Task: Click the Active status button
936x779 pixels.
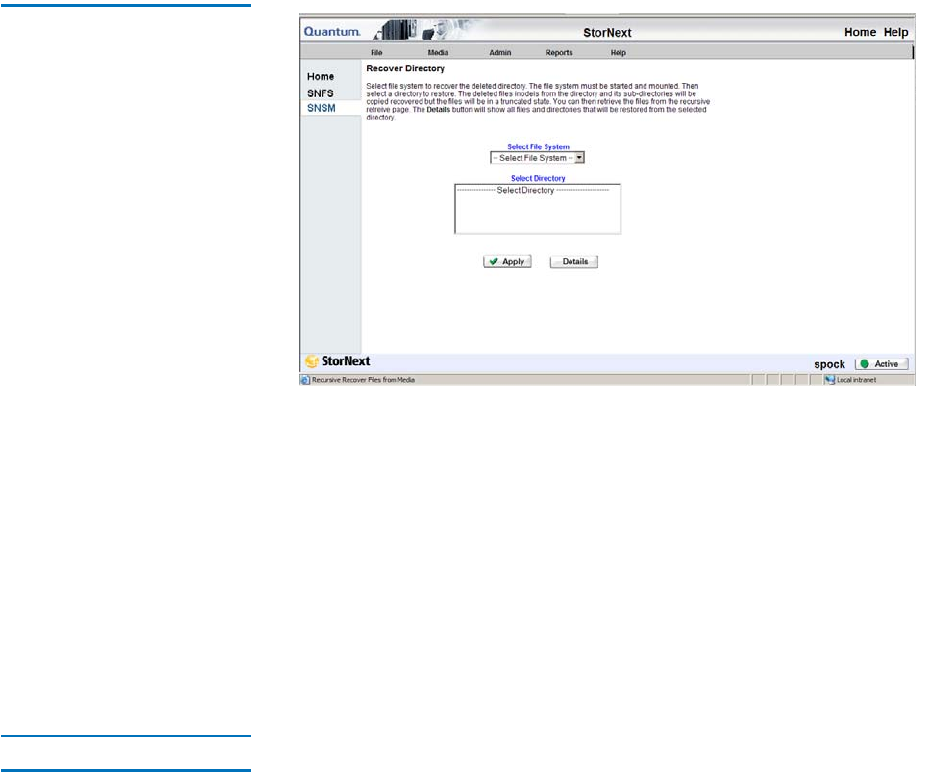Action: (882, 364)
